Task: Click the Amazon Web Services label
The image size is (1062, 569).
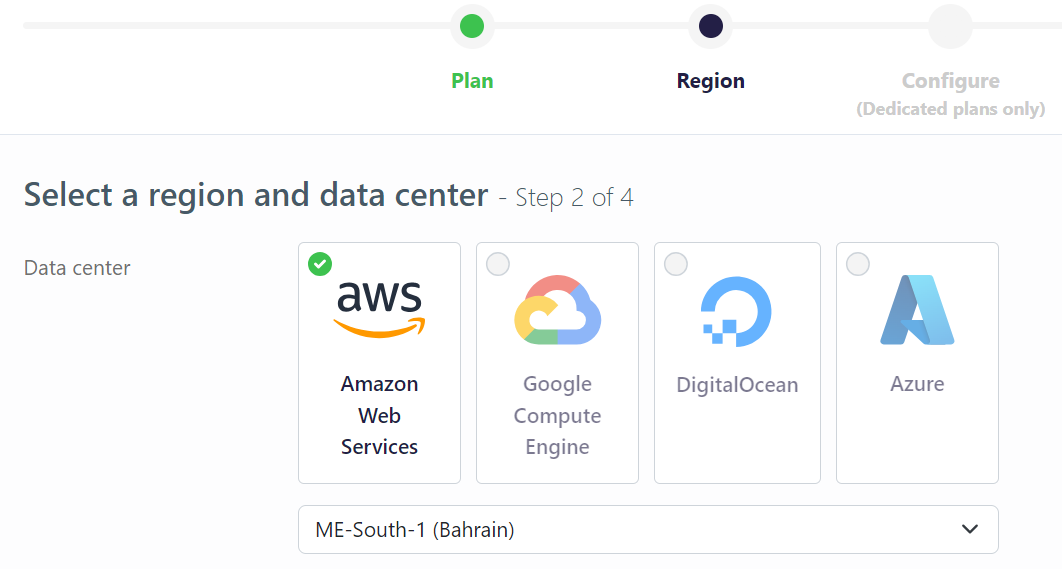Action: [379, 415]
